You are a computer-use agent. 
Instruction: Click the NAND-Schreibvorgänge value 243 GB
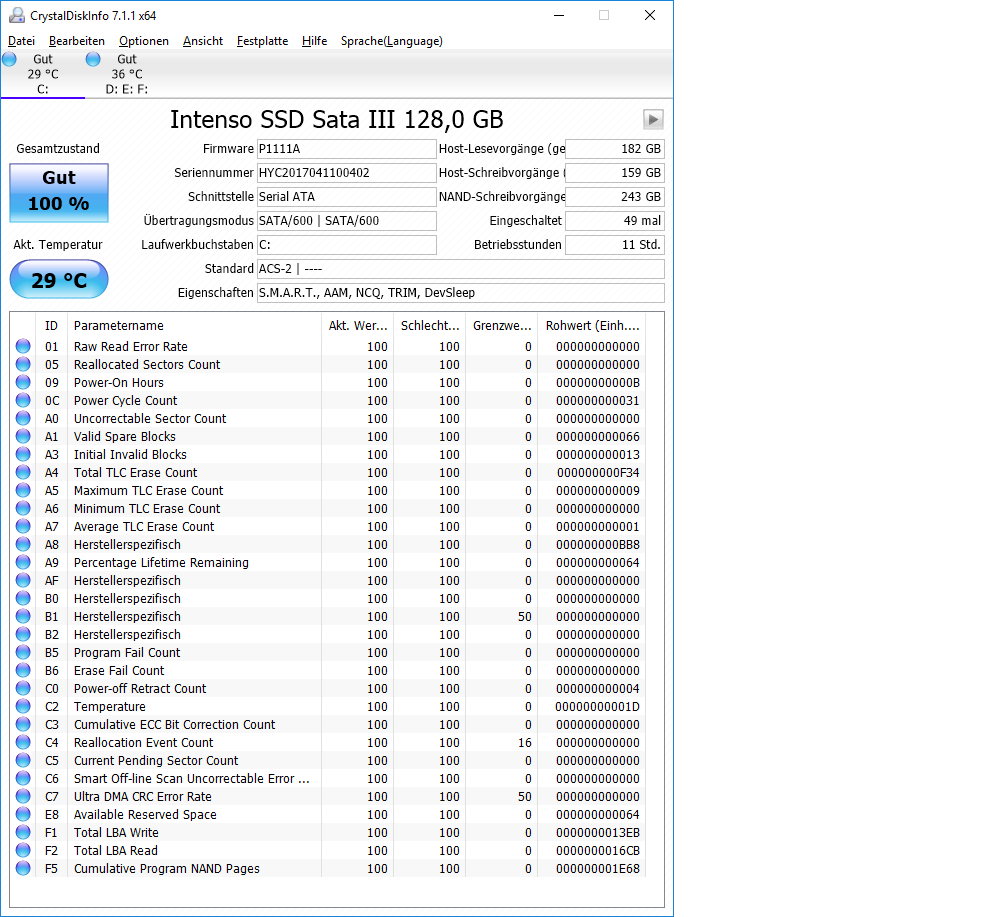(x=615, y=197)
